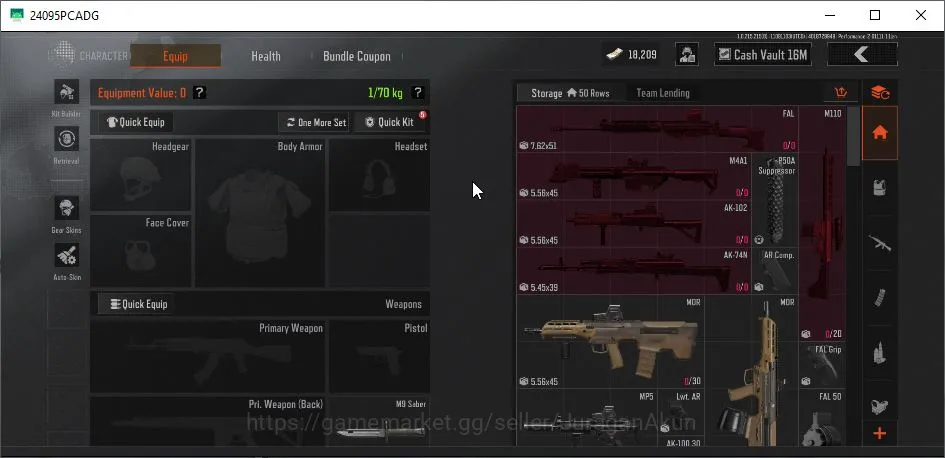Viewport: 945px width, 458px height.
Task: Select the Auto-Skin brush icon
Action: 67,255
